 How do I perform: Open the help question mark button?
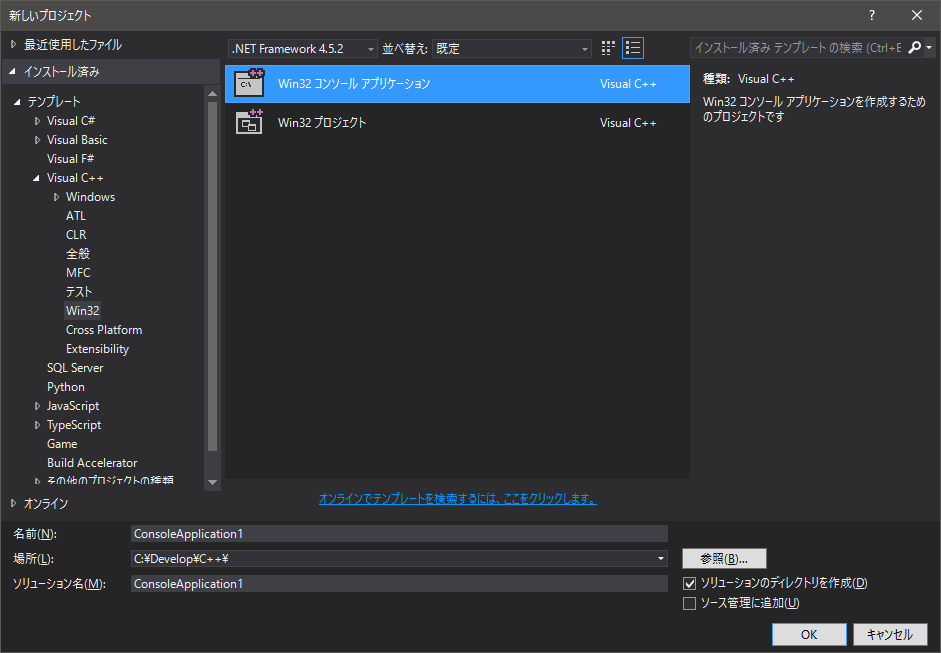871,16
